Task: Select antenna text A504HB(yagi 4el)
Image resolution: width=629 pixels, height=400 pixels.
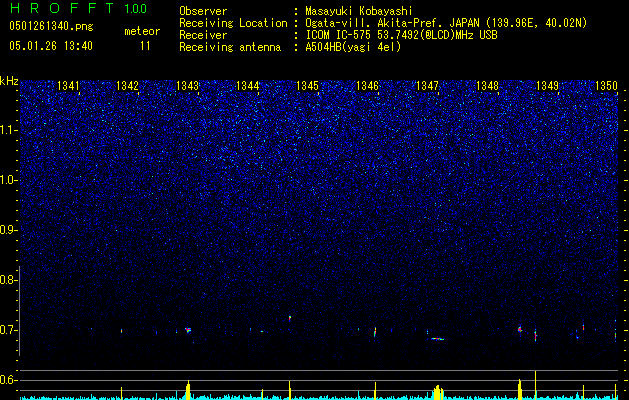Action: 353,47
